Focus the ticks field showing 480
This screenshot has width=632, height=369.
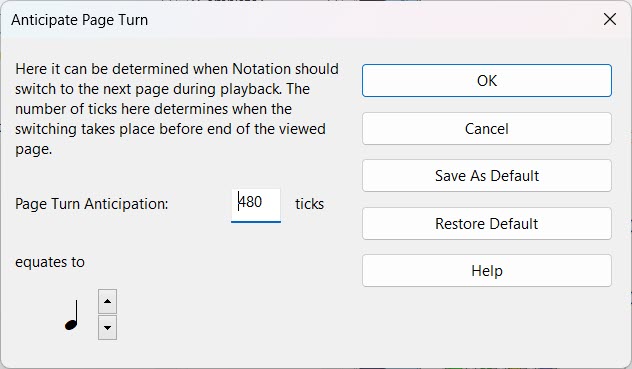coord(256,205)
